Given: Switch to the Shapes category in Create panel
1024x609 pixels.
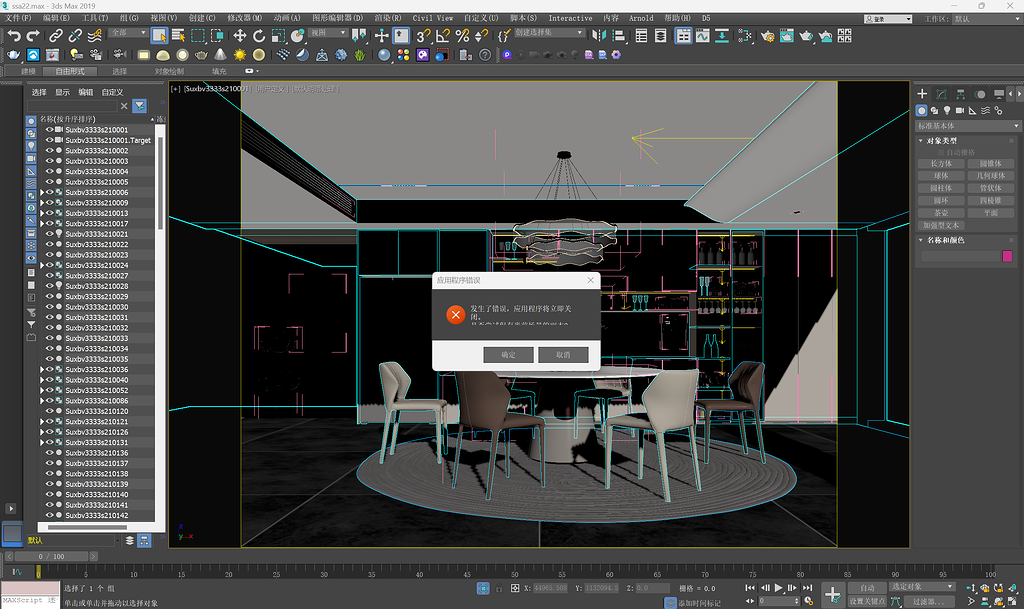Looking at the screenshot, I should pos(935,111).
